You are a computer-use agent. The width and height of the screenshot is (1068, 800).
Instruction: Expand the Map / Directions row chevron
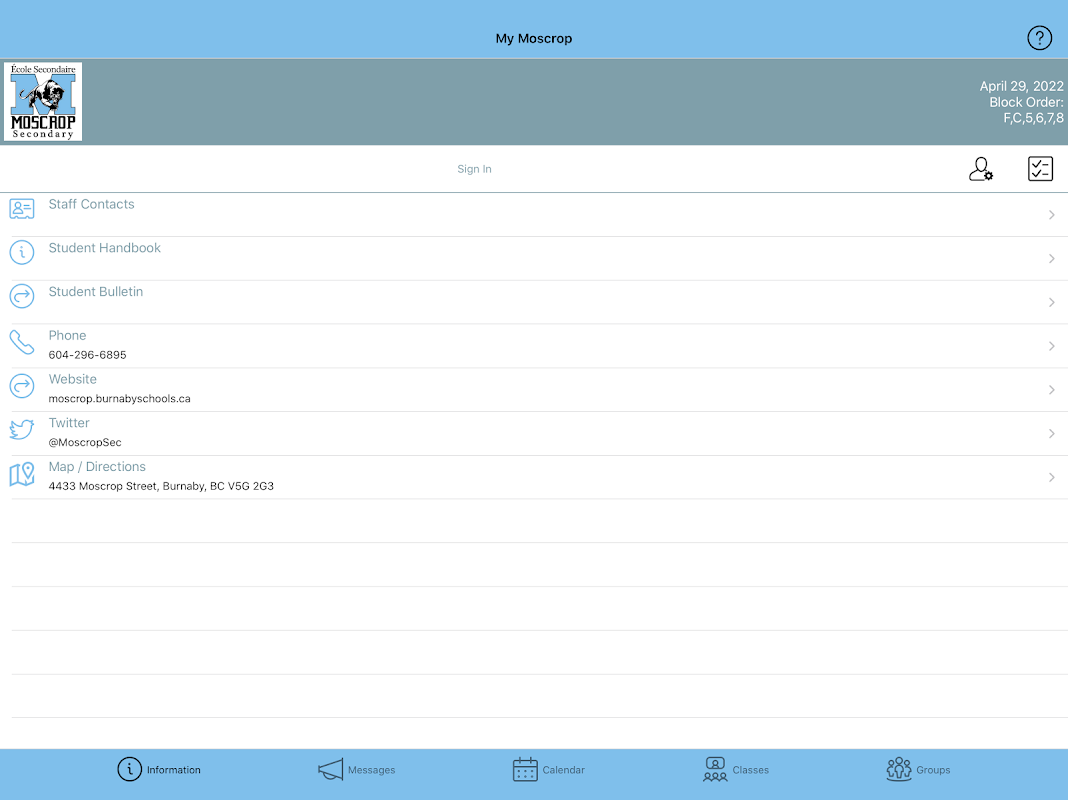(1052, 478)
